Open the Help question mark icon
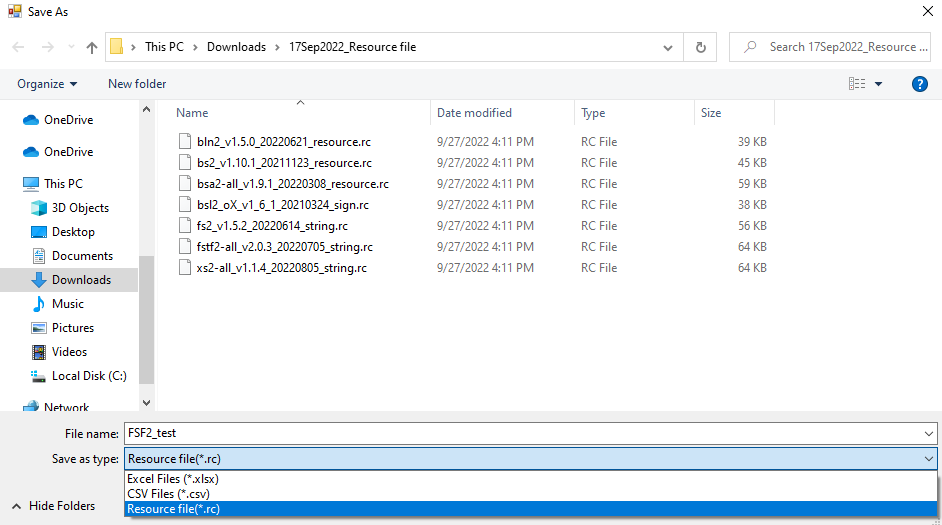This screenshot has height=525, width=942. click(x=920, y=84)
